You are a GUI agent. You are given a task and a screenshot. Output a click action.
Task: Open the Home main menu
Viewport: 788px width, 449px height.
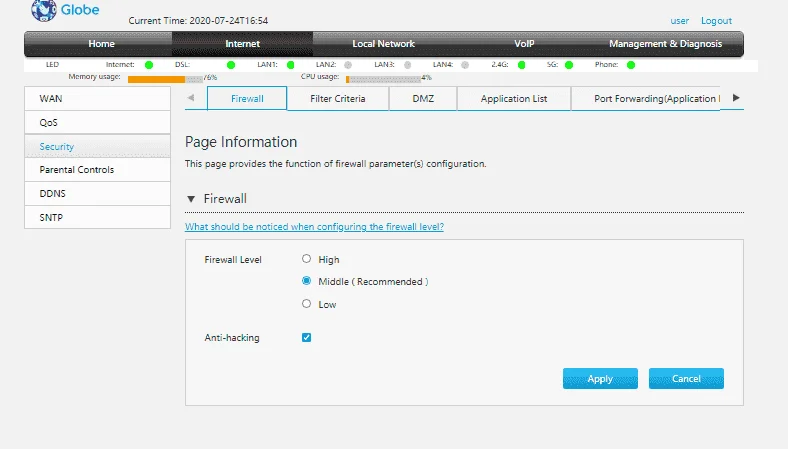[102, 44]
